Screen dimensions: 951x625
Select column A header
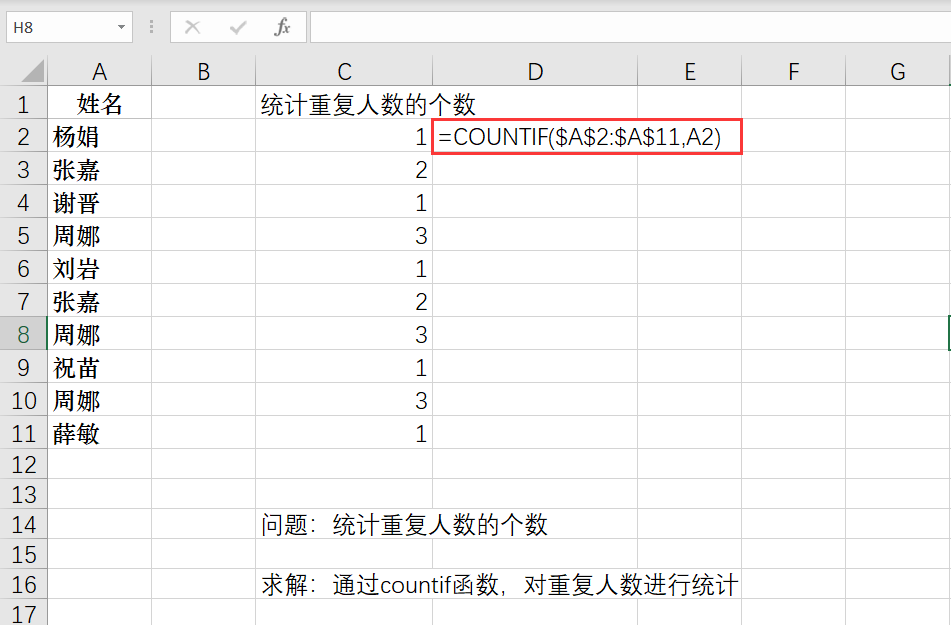(x=99, y=72)
